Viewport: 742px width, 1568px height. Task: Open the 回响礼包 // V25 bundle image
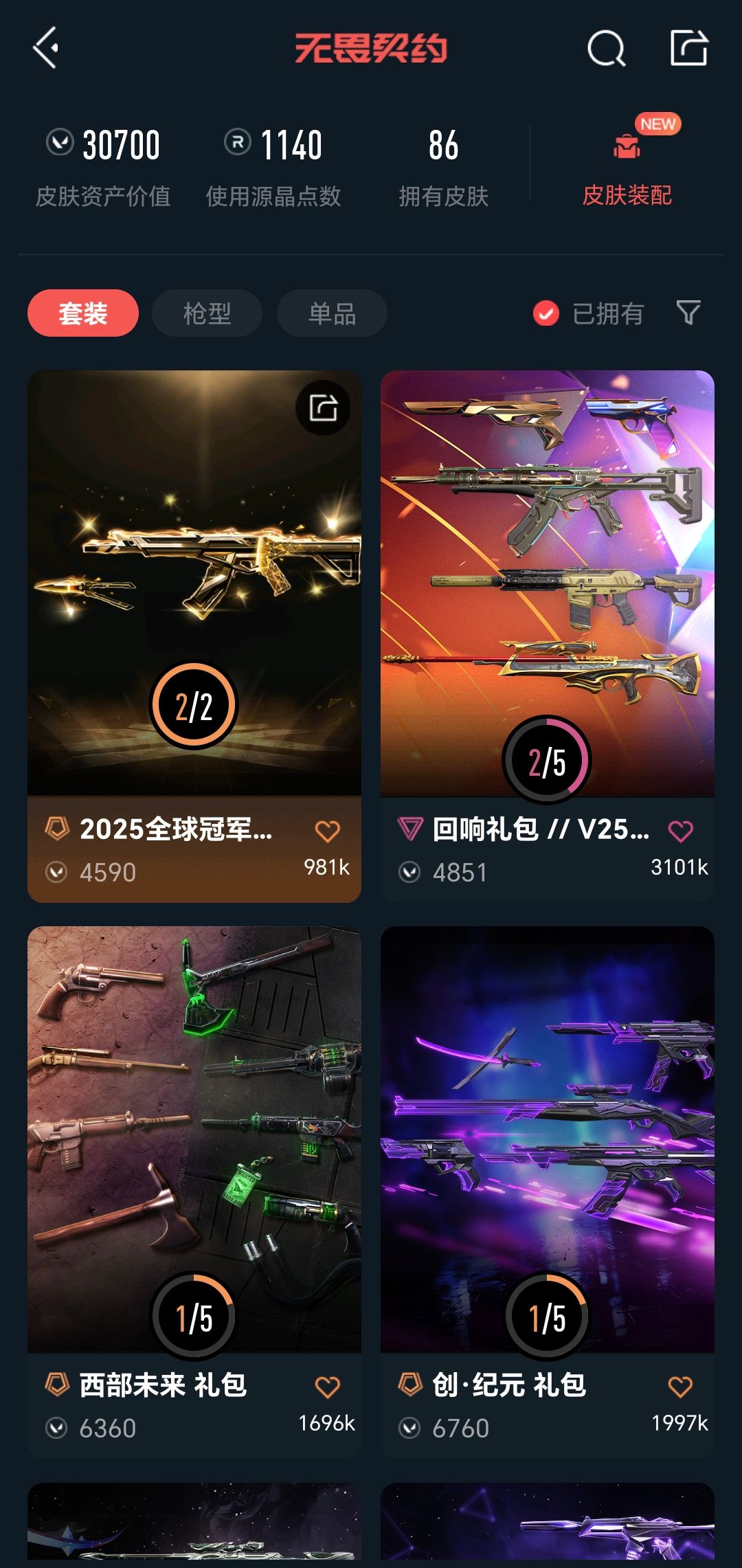[548, 583]
